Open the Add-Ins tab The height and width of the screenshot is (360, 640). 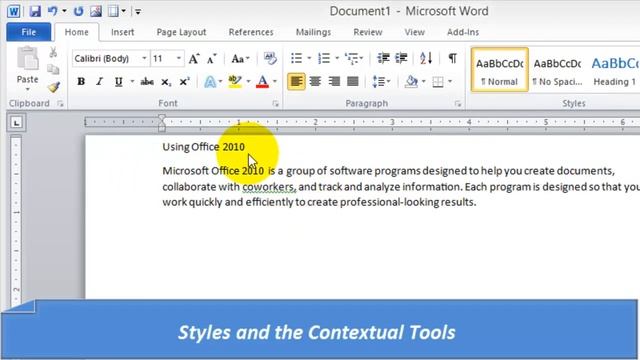click(x=463, y=32)
